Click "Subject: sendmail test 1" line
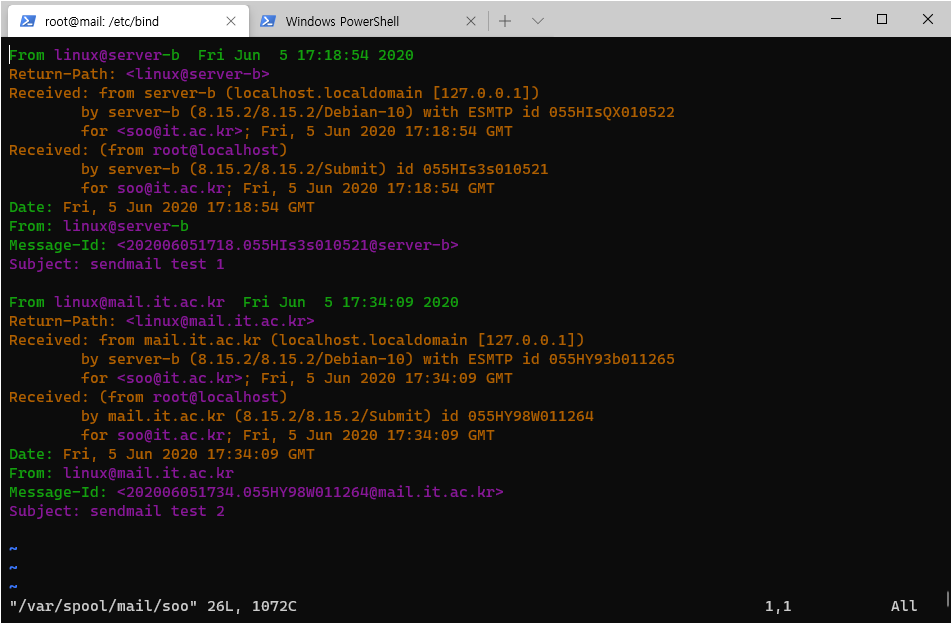This screenshot has height=624, width=952. click(x=117, y=264)
